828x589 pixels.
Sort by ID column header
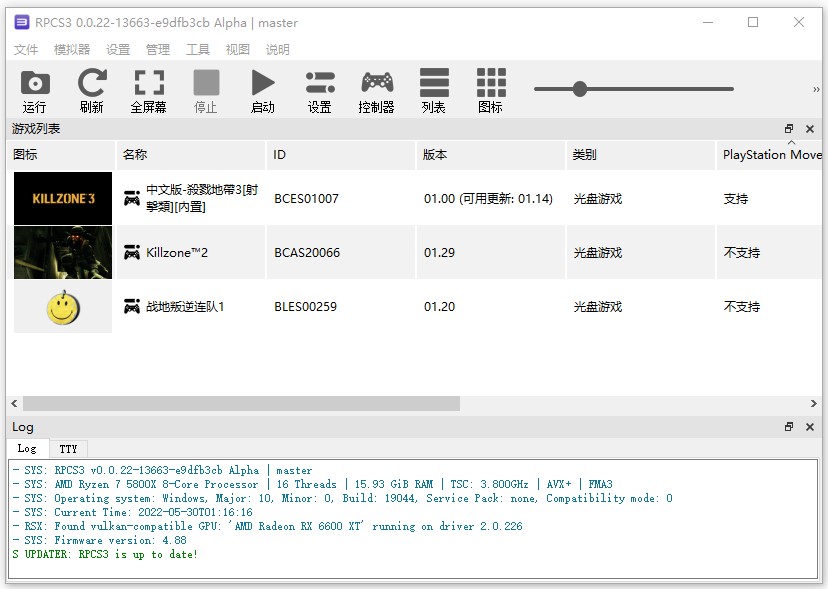coord(341,155)
